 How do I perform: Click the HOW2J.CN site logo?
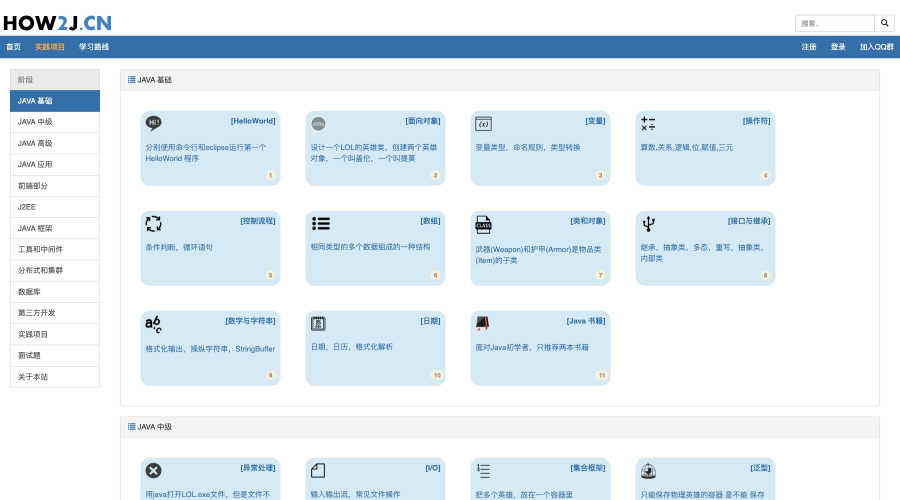[57, 23]
